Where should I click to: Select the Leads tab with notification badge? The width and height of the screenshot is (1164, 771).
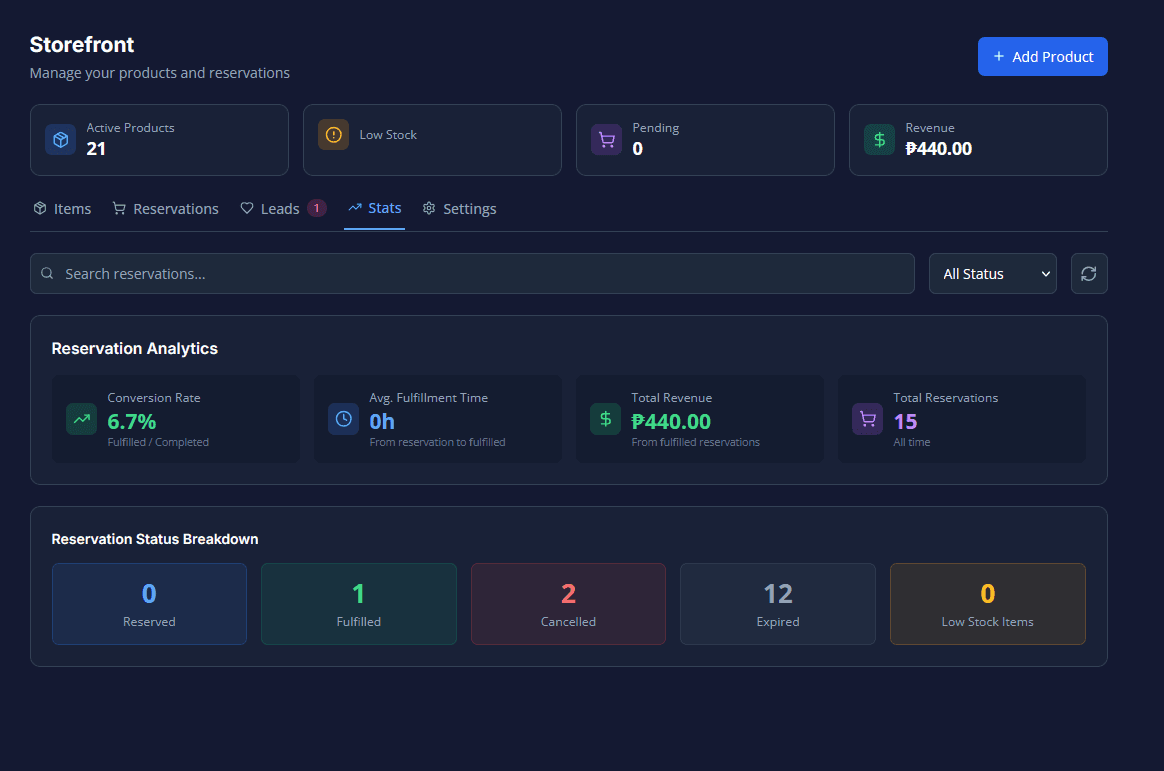point(283,208)
